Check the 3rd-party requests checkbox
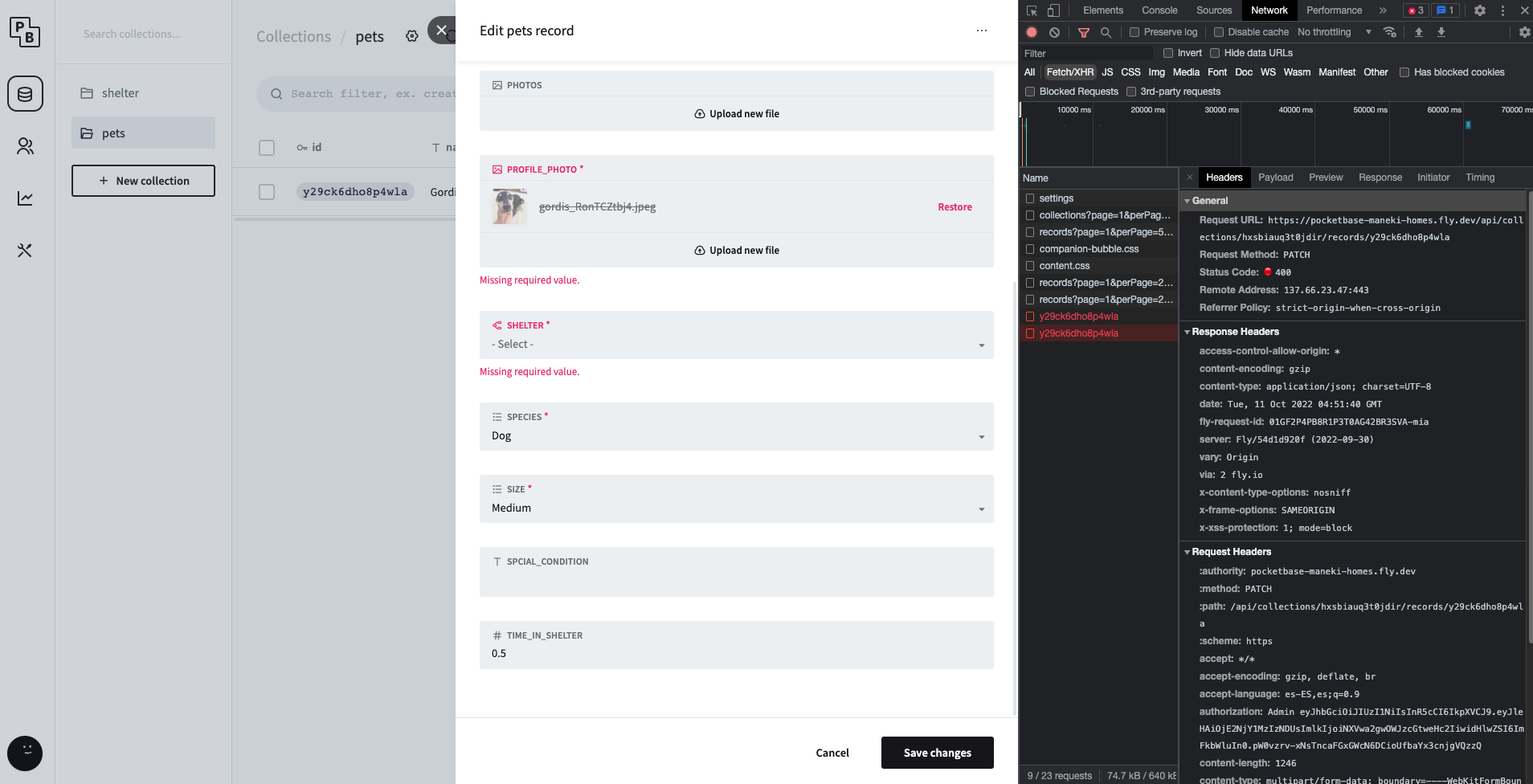The height and width of the screenshot is (784, 1533). [x=1131, y=92]
